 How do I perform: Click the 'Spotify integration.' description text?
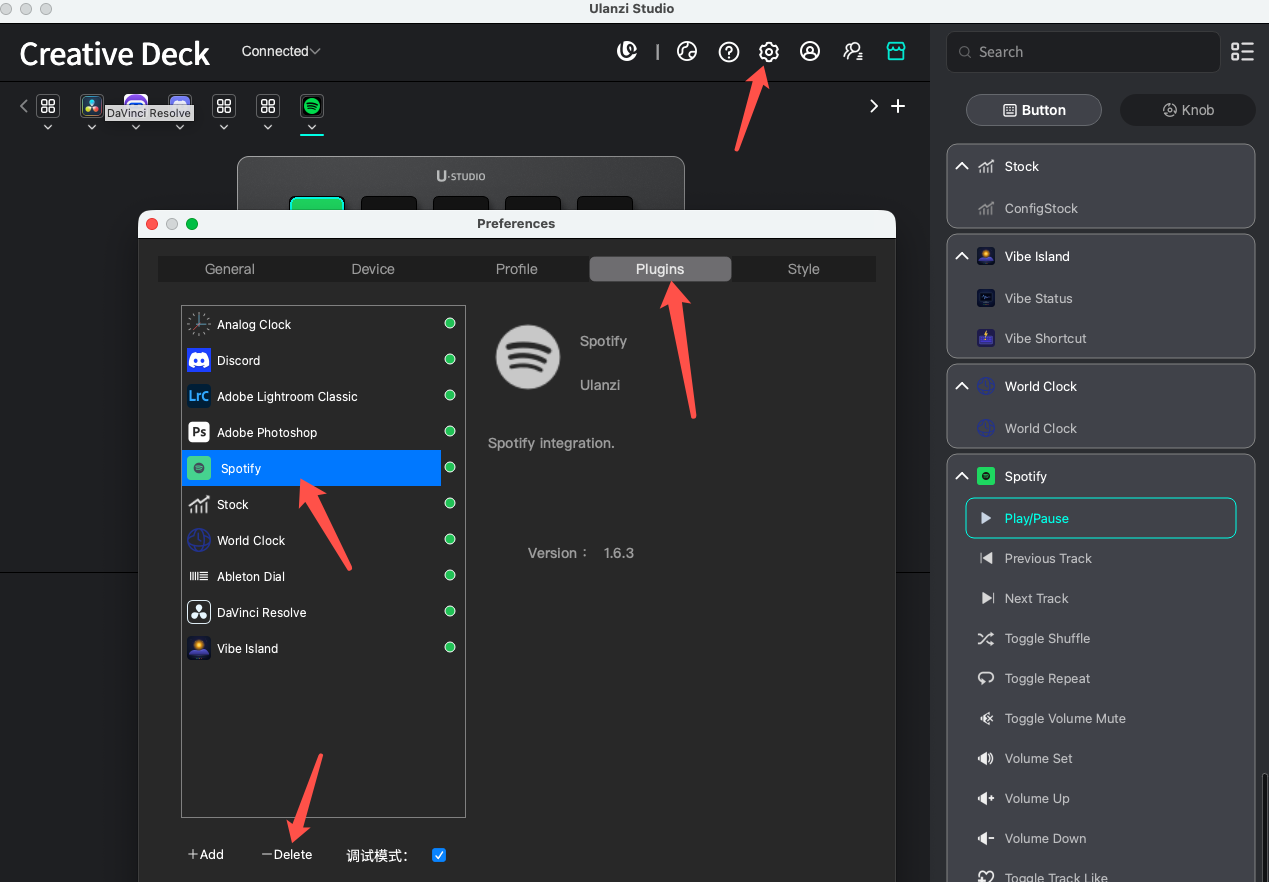[551, 443]
